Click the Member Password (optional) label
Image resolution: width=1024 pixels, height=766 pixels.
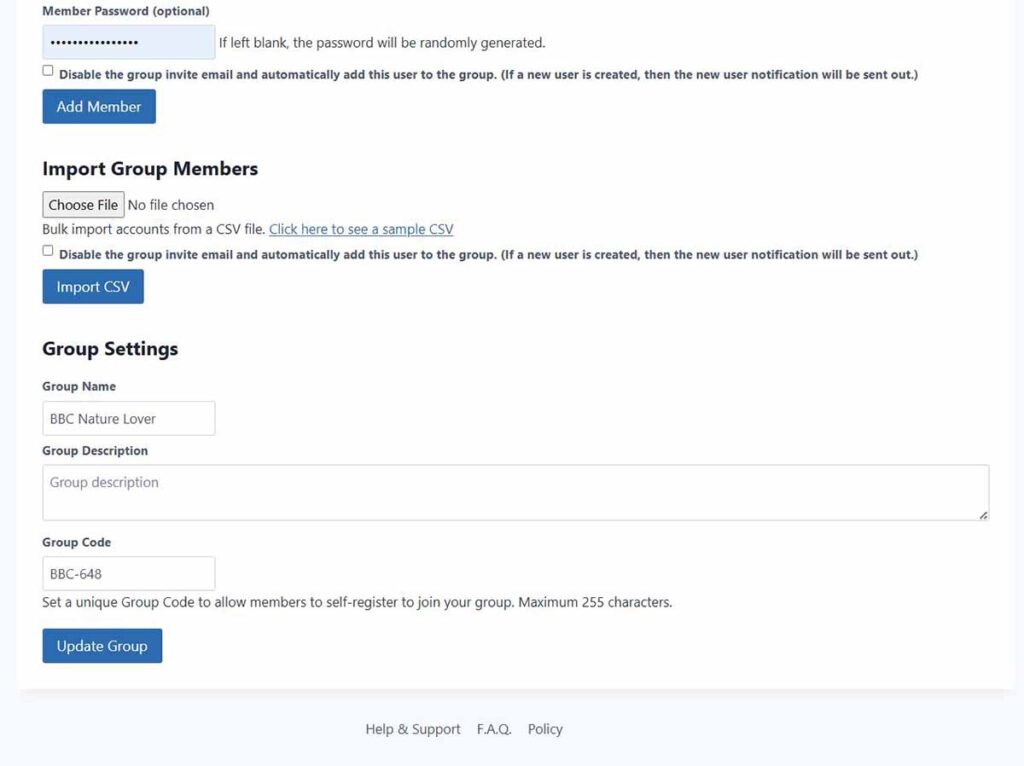(x=126, y=11)
